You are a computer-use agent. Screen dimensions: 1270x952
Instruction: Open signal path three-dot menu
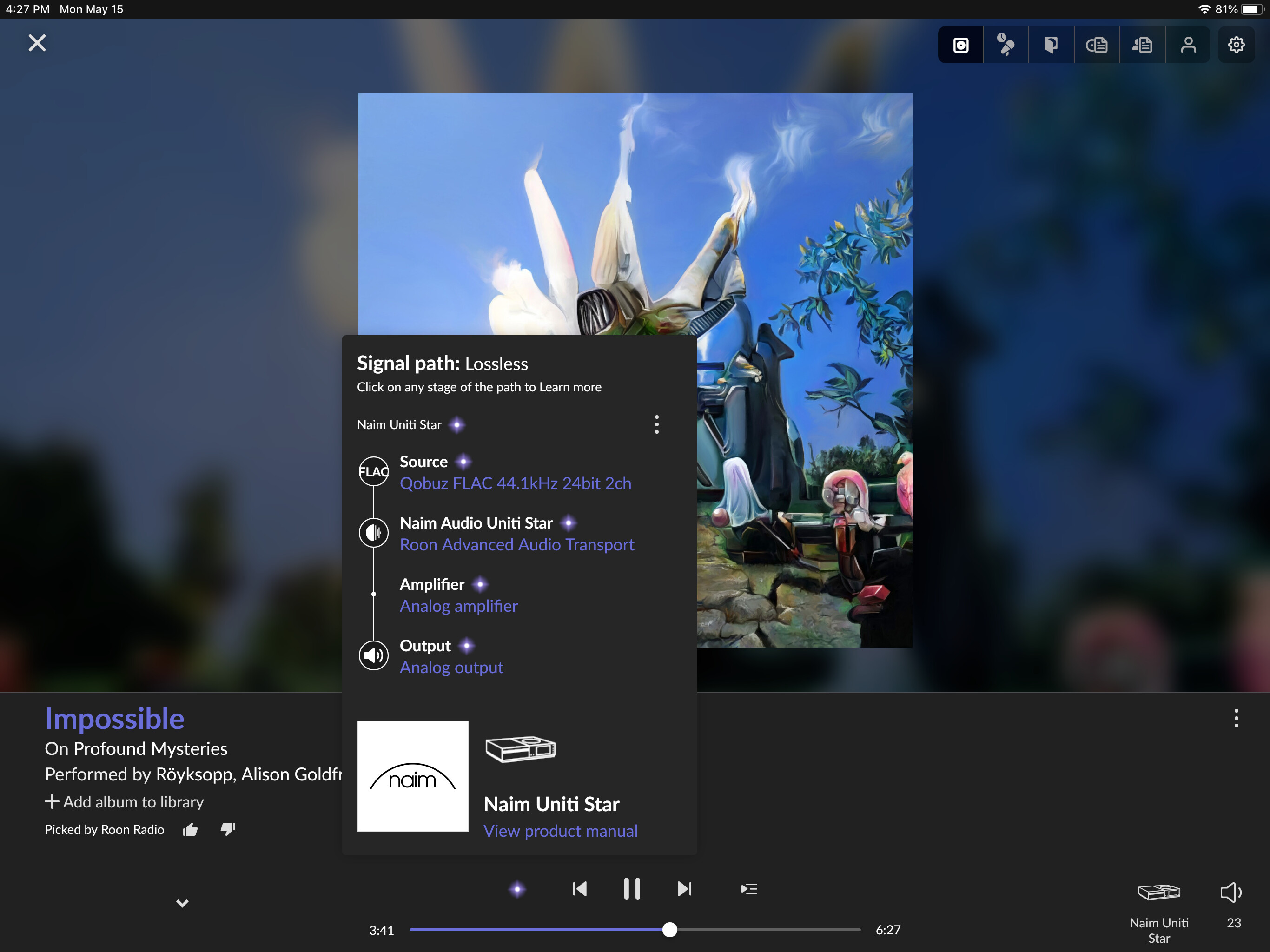pos(656,424)
